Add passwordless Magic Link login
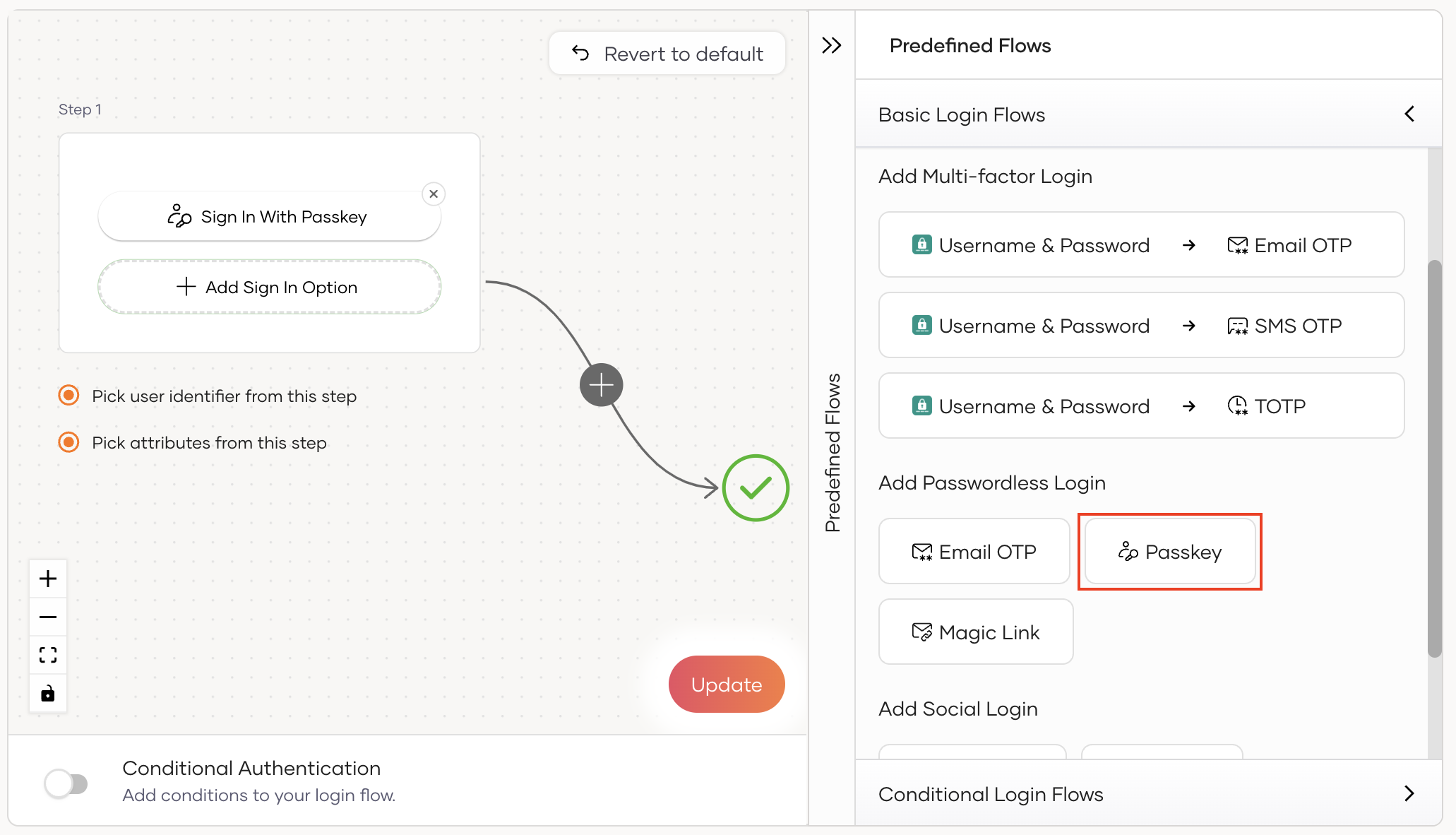This screenshot has height=835, width=1456. click(976, 632)
